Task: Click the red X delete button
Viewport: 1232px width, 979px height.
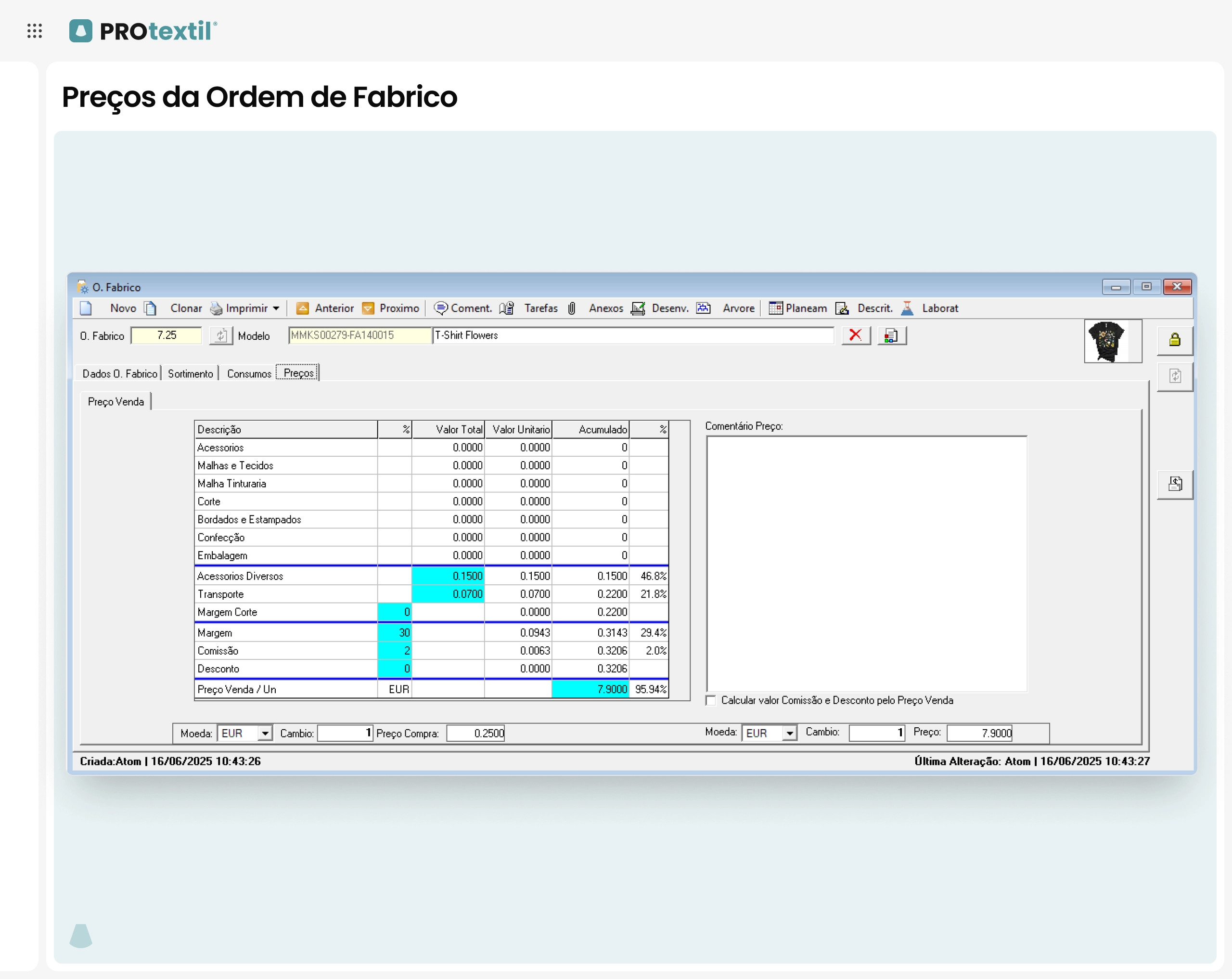Action: (x=856, y=335)
